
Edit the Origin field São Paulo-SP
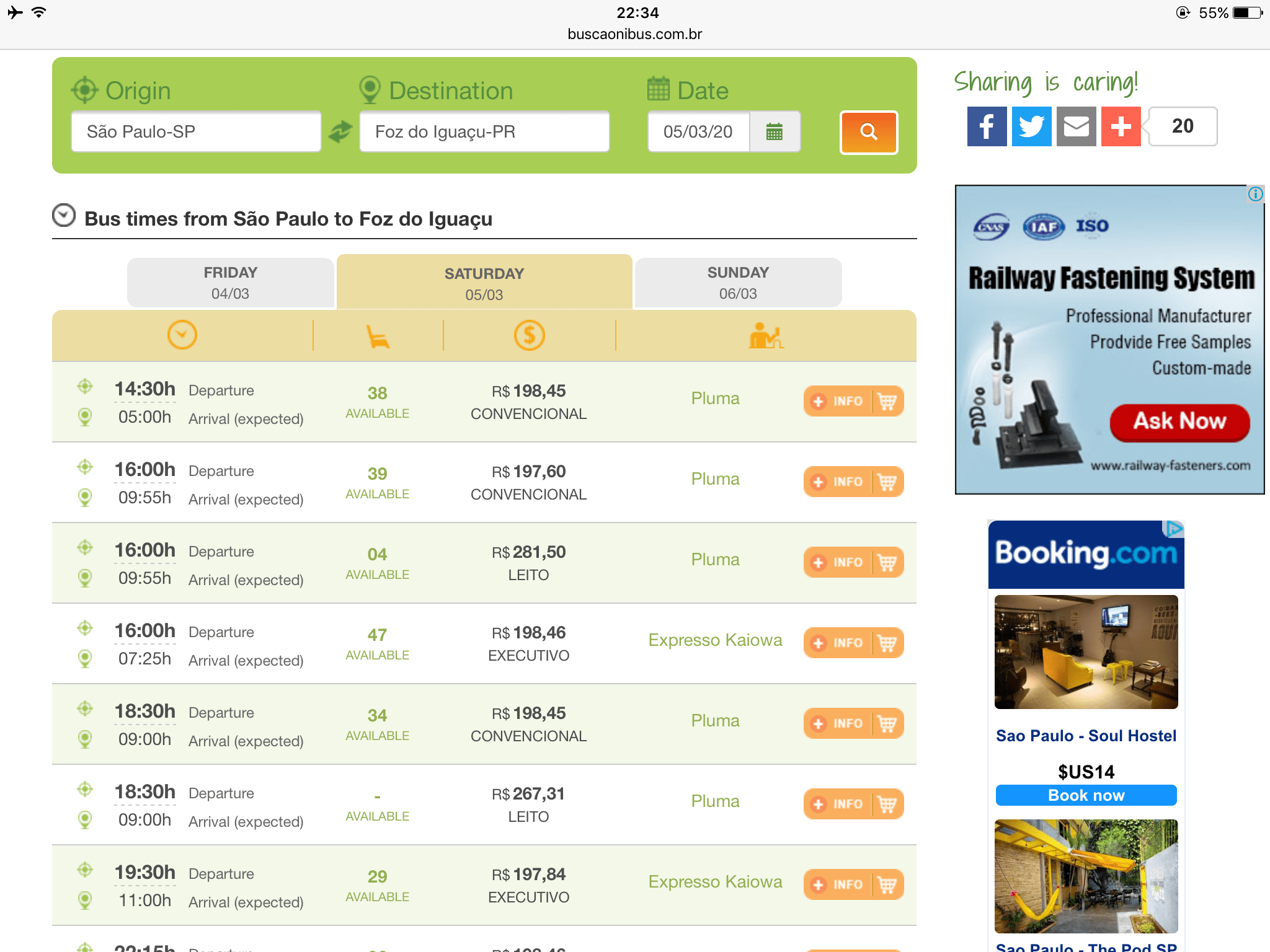coord(196,132)
